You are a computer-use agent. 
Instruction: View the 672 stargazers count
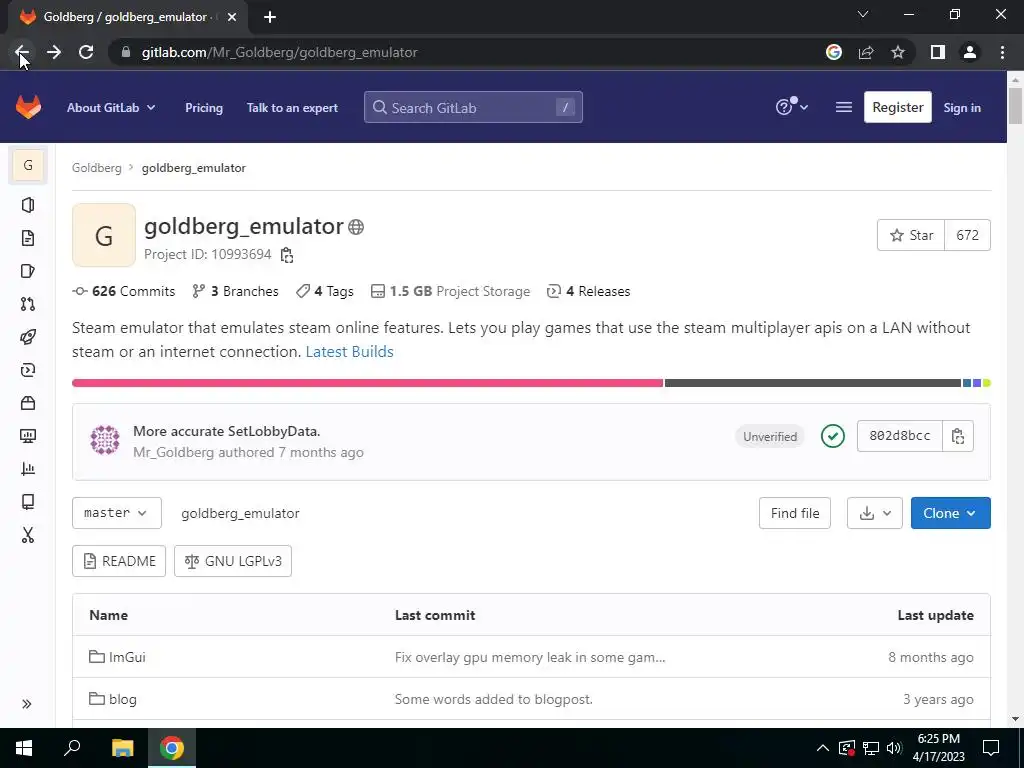pos(967,235)
